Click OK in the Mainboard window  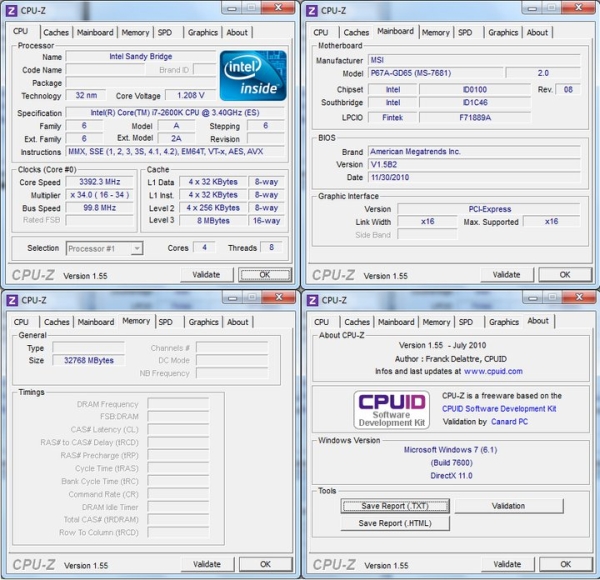pyautogui.click(x=564, y=274)
